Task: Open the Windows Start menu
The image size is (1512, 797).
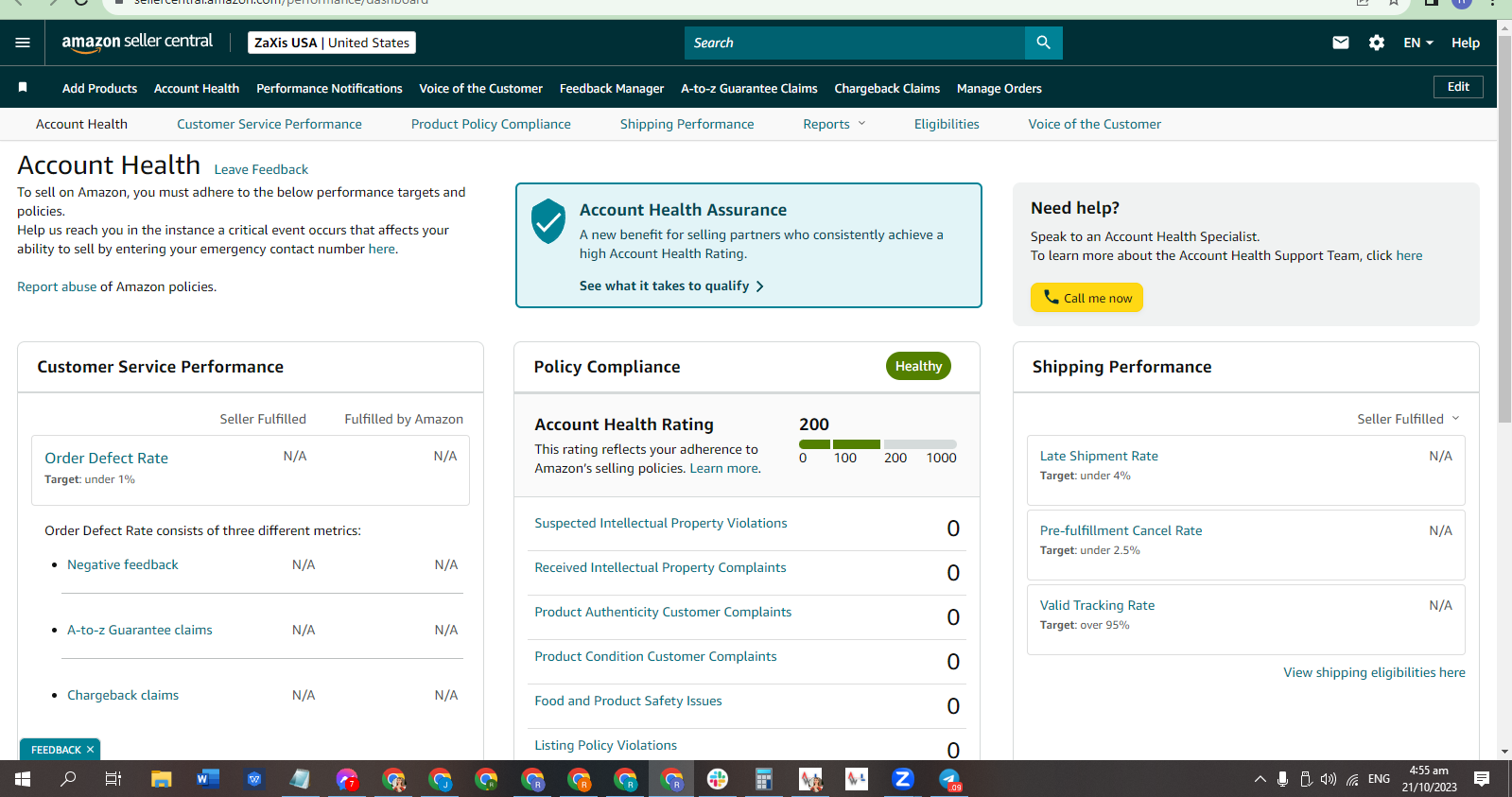Action: [x=23, y=779]
